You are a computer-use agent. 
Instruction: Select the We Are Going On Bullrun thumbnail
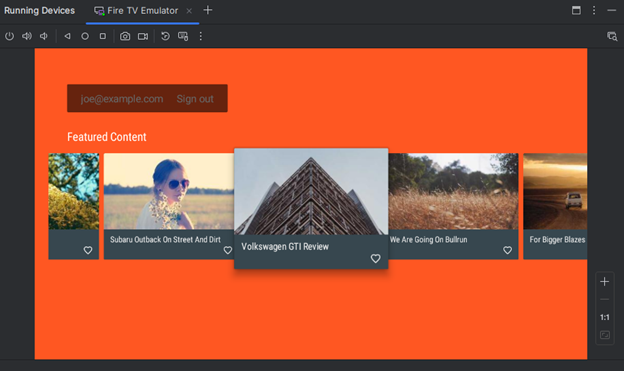coord(453,191)
